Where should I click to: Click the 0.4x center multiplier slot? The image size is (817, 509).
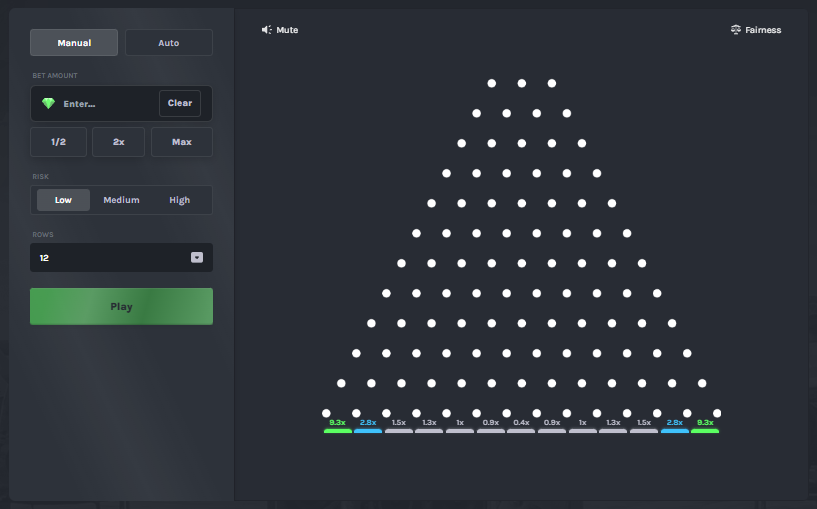(x=521, y=425)
